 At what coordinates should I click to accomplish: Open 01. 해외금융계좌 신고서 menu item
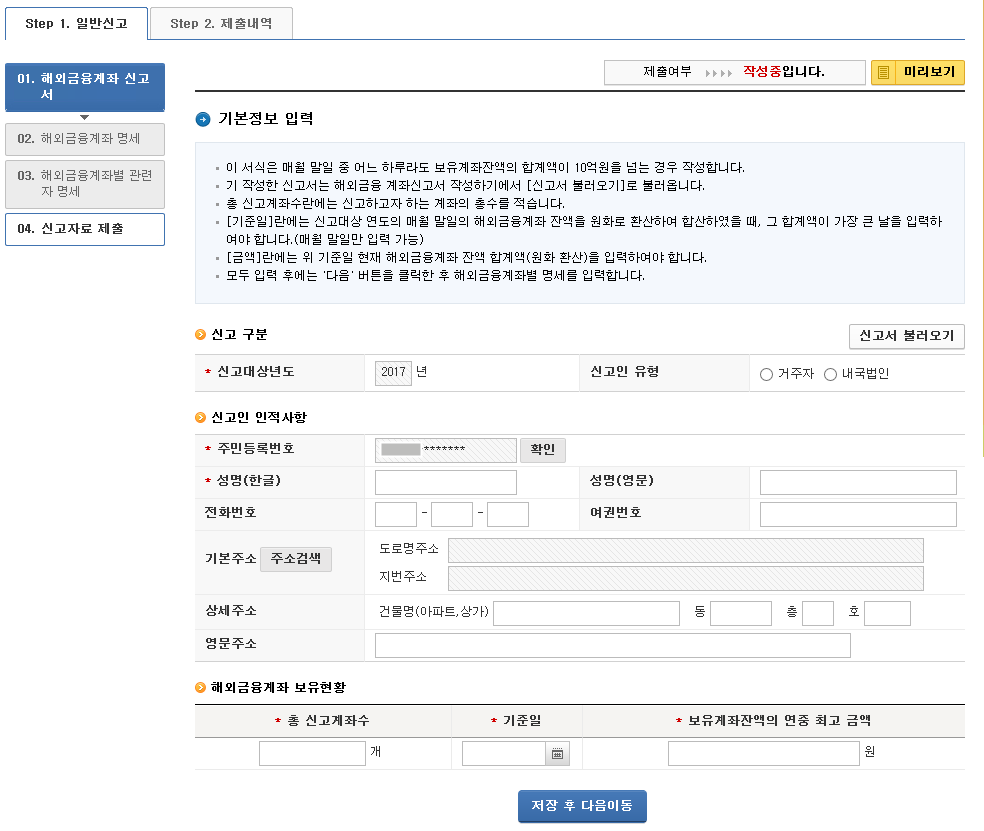coord(85,86)
